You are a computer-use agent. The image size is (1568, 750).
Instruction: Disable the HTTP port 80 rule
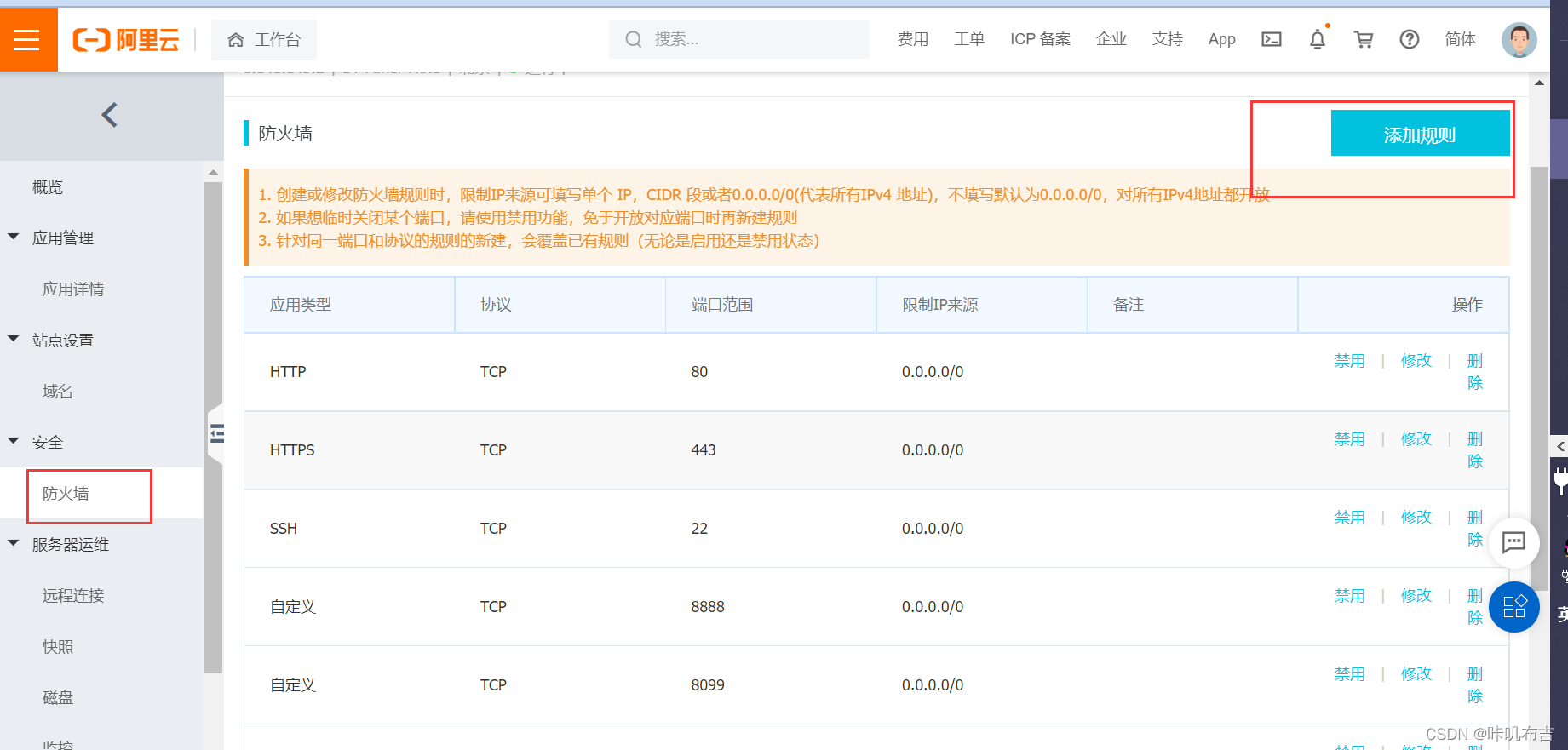coord(1349,361)
